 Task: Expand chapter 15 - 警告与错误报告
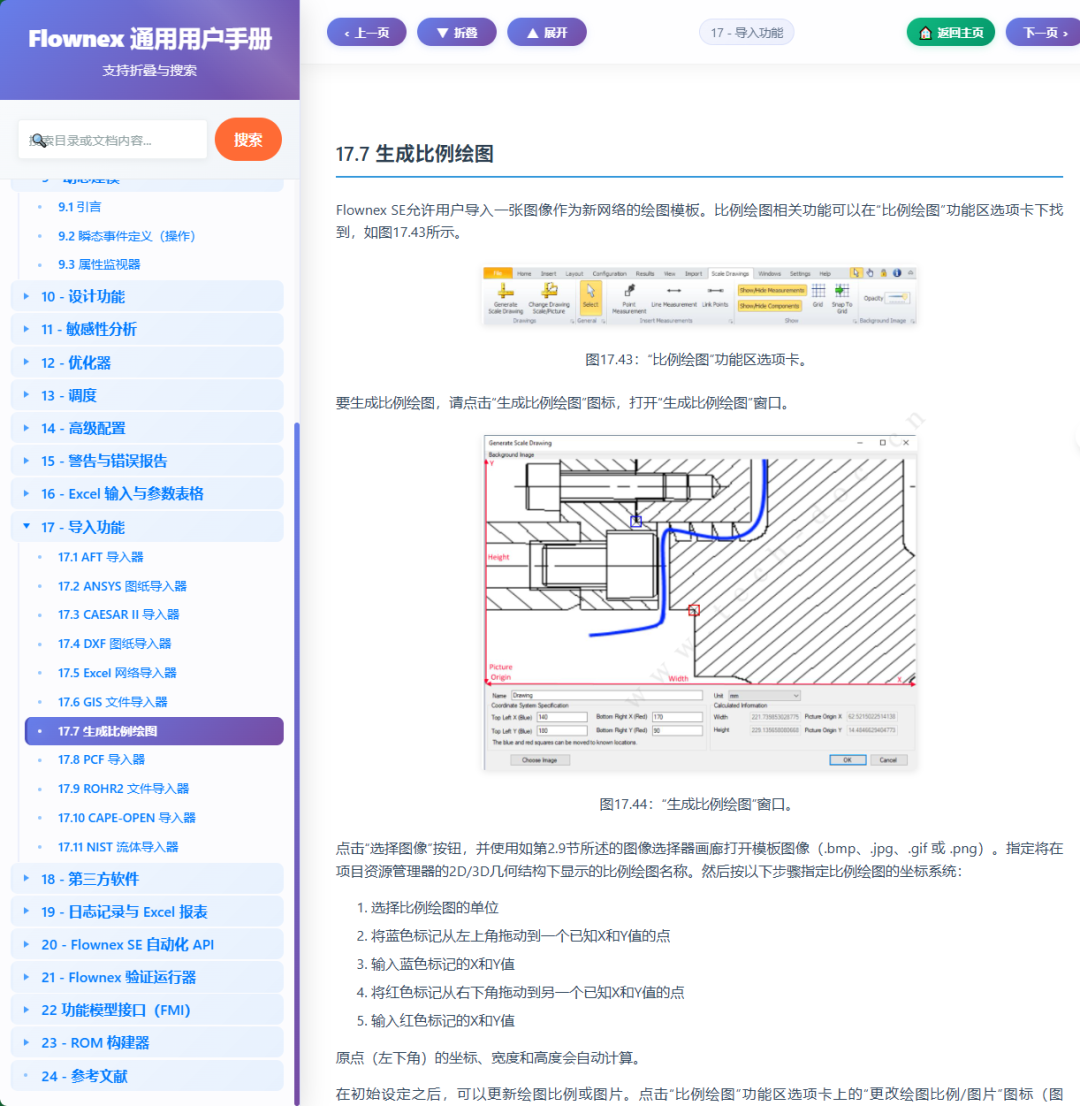[x=147, y=461]
